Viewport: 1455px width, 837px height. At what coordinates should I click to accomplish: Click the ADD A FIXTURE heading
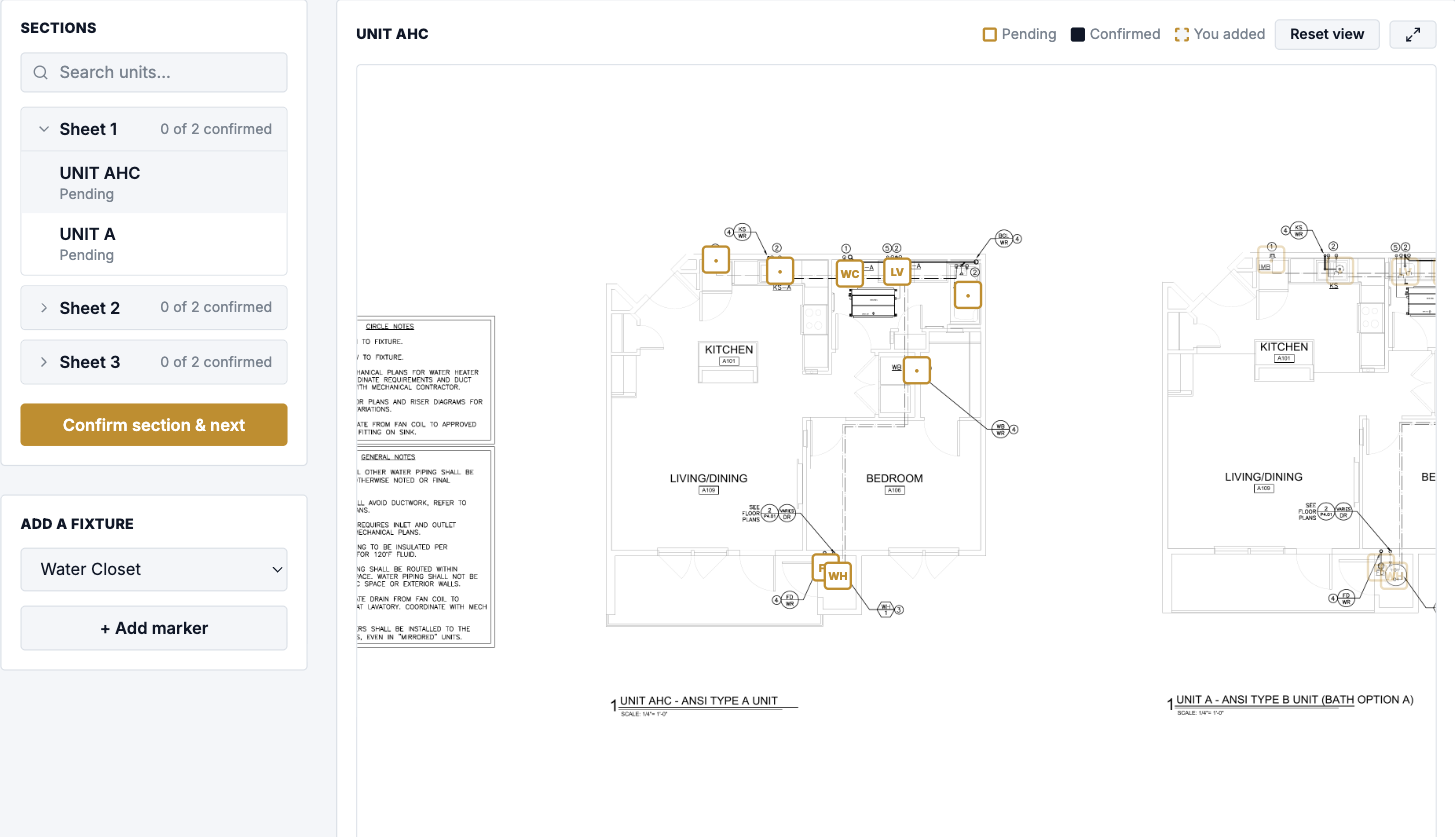[x=77, y=524]
